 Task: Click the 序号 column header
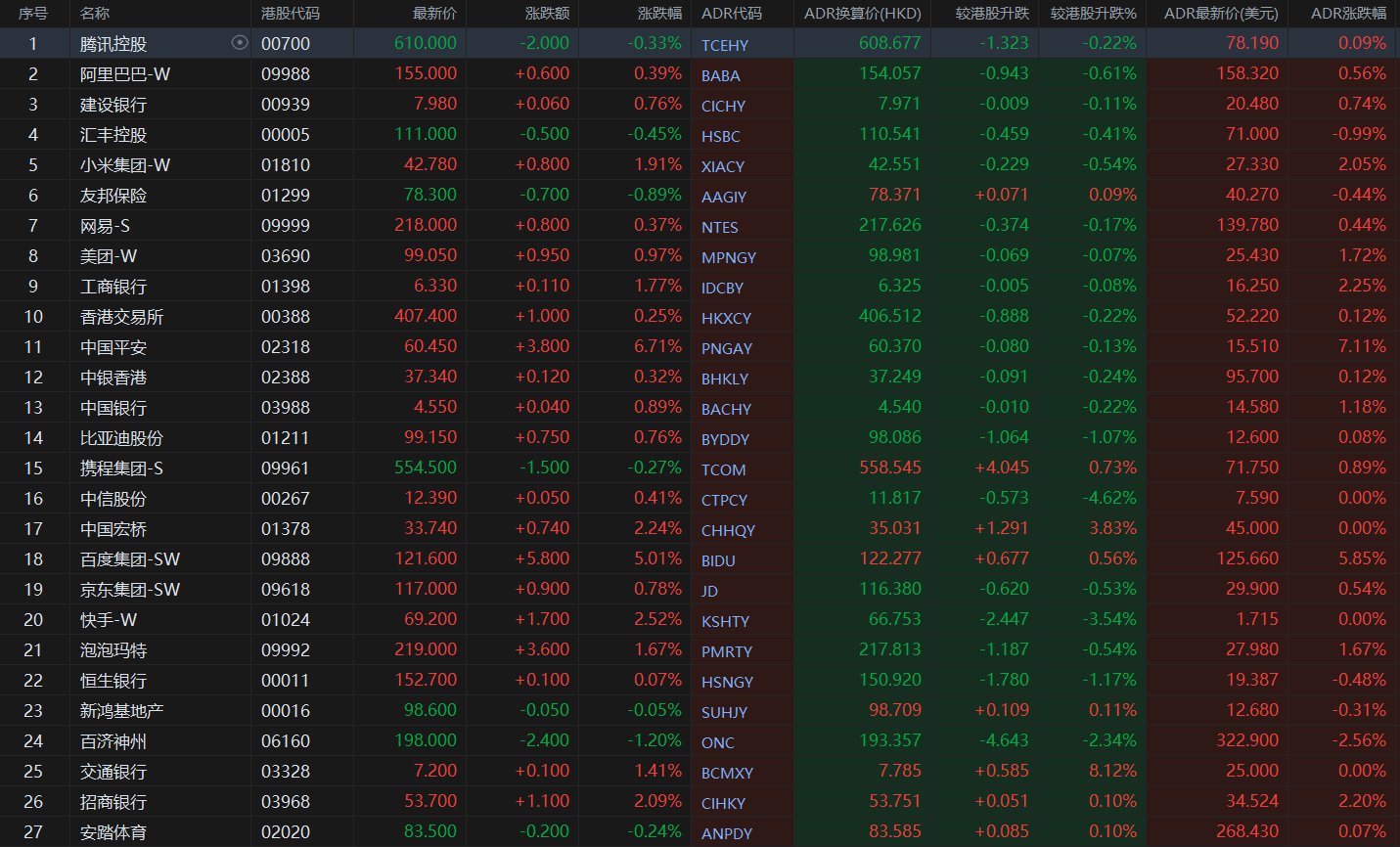pyautogui.click(x=33, y=14)
